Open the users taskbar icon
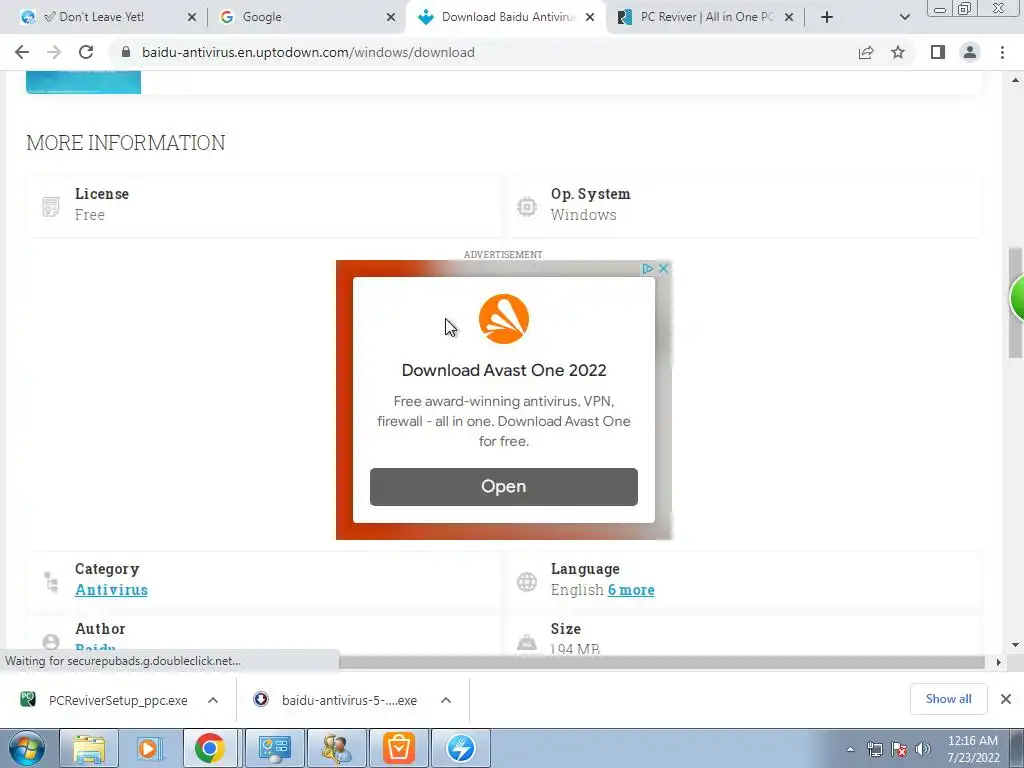The image size is (1024, 768). click(337, 748)
